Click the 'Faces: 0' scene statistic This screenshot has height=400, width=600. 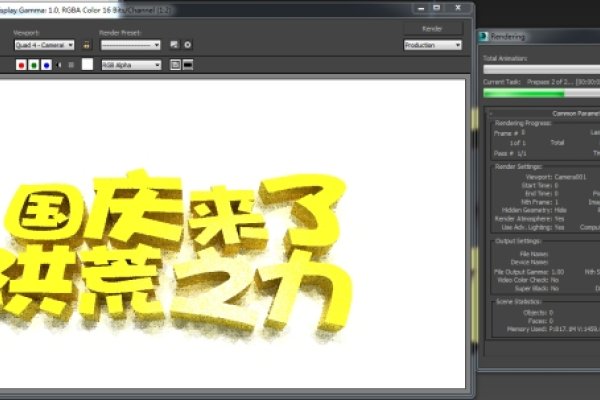[541, 321]
